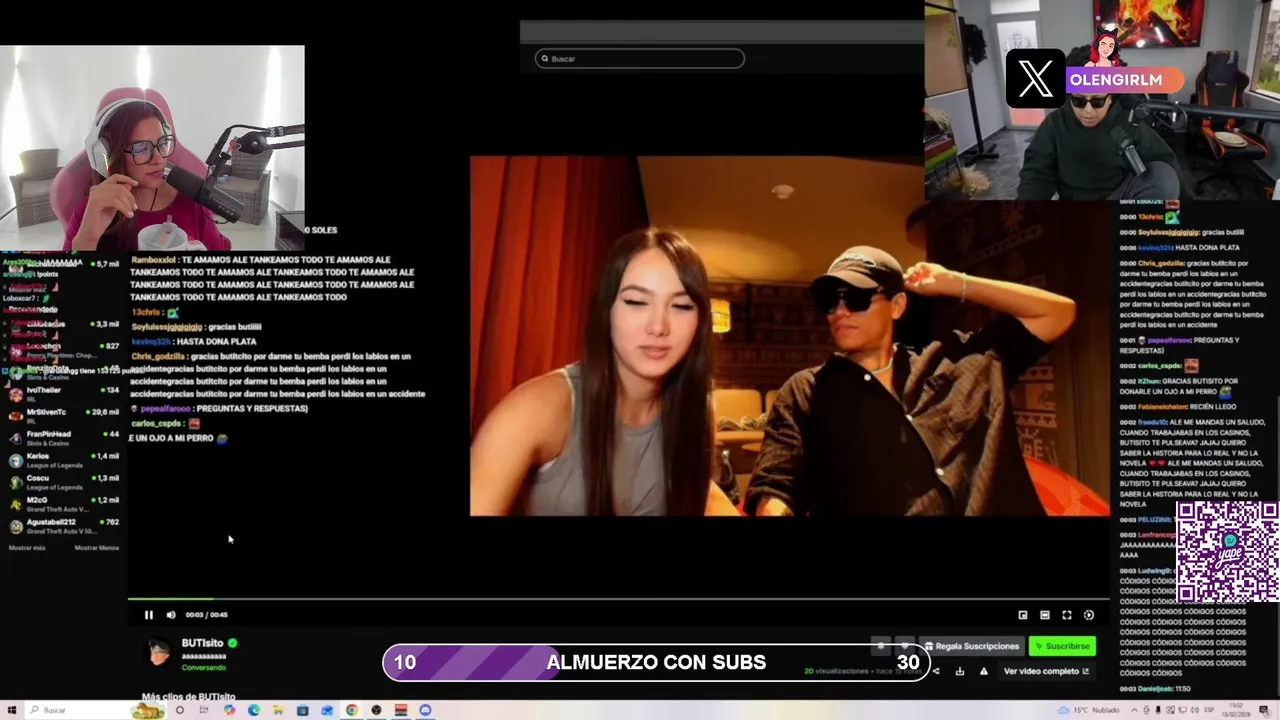Report the clip with warning icon
Viewport: 1280px width, 720px height.
984,671
